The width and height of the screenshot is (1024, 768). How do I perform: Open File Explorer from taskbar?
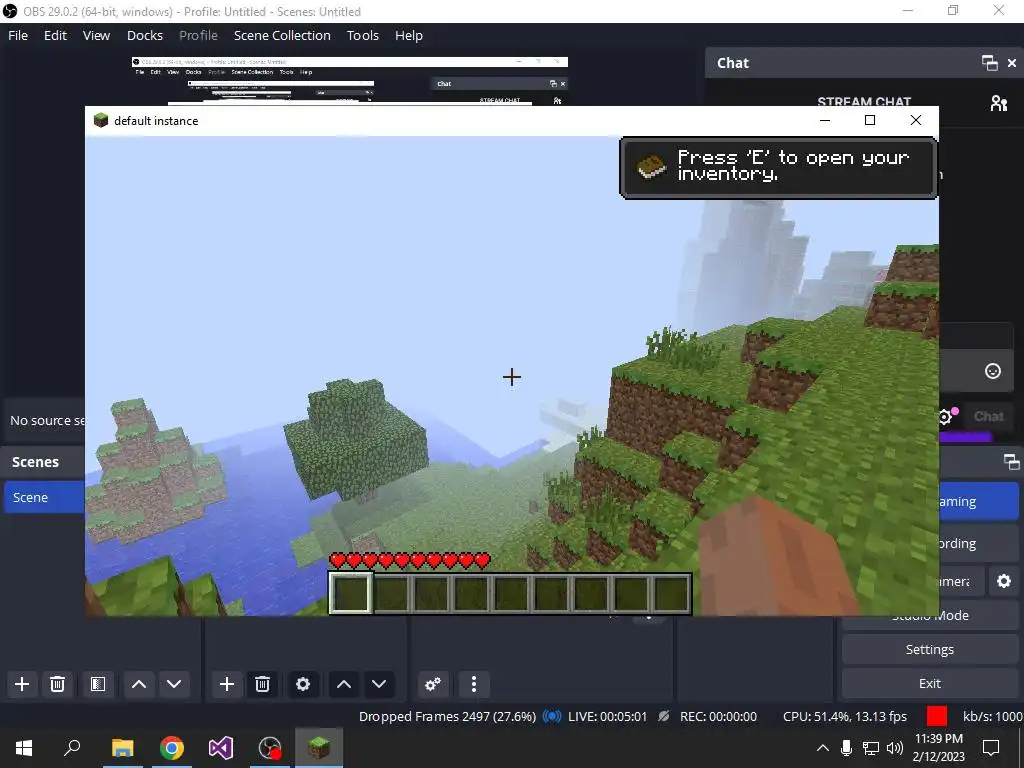[x=122, y=748]
